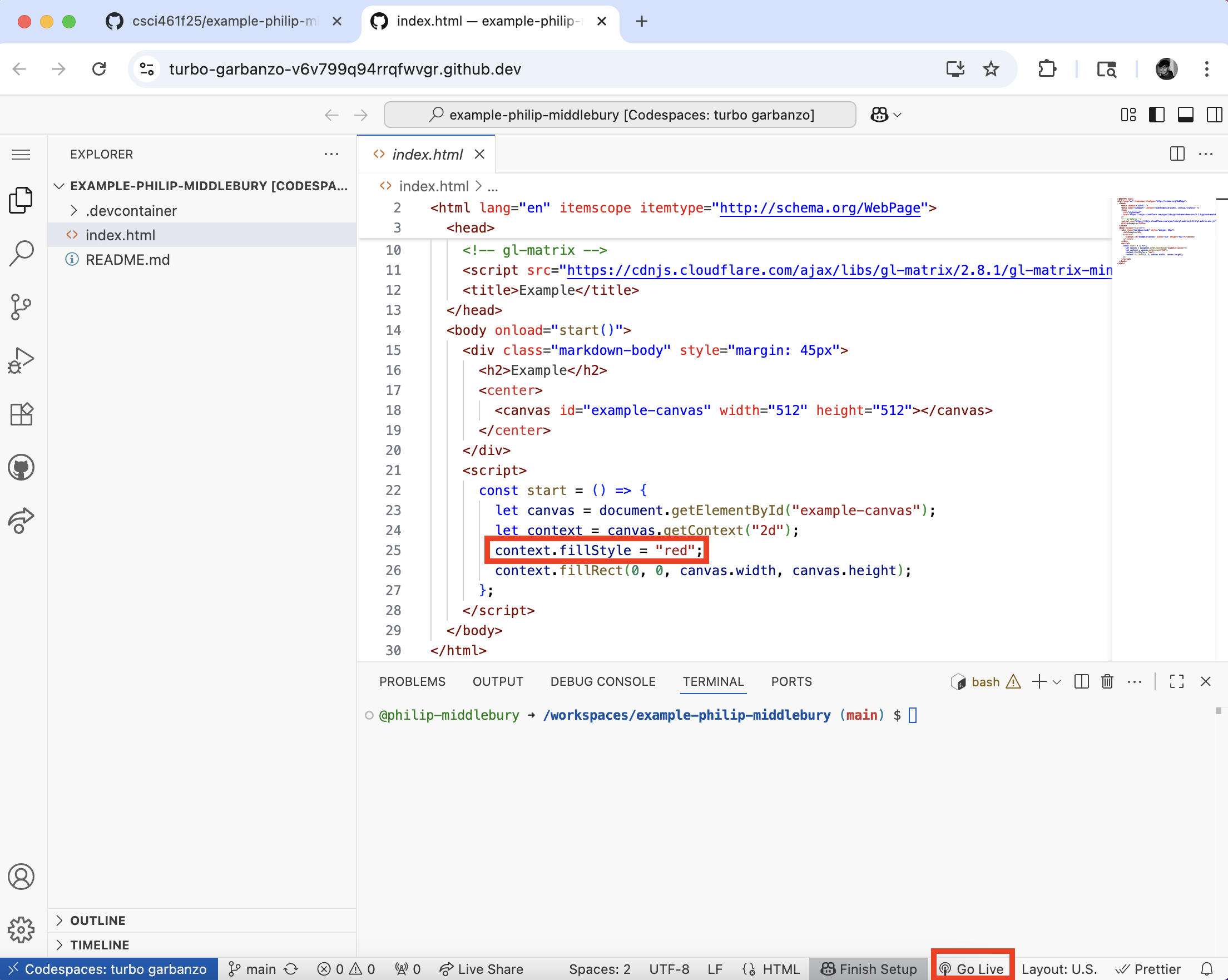Open the Source Control view
Image resolution: width=1228 pixels, height=980 pixels.
coord(21,307)
